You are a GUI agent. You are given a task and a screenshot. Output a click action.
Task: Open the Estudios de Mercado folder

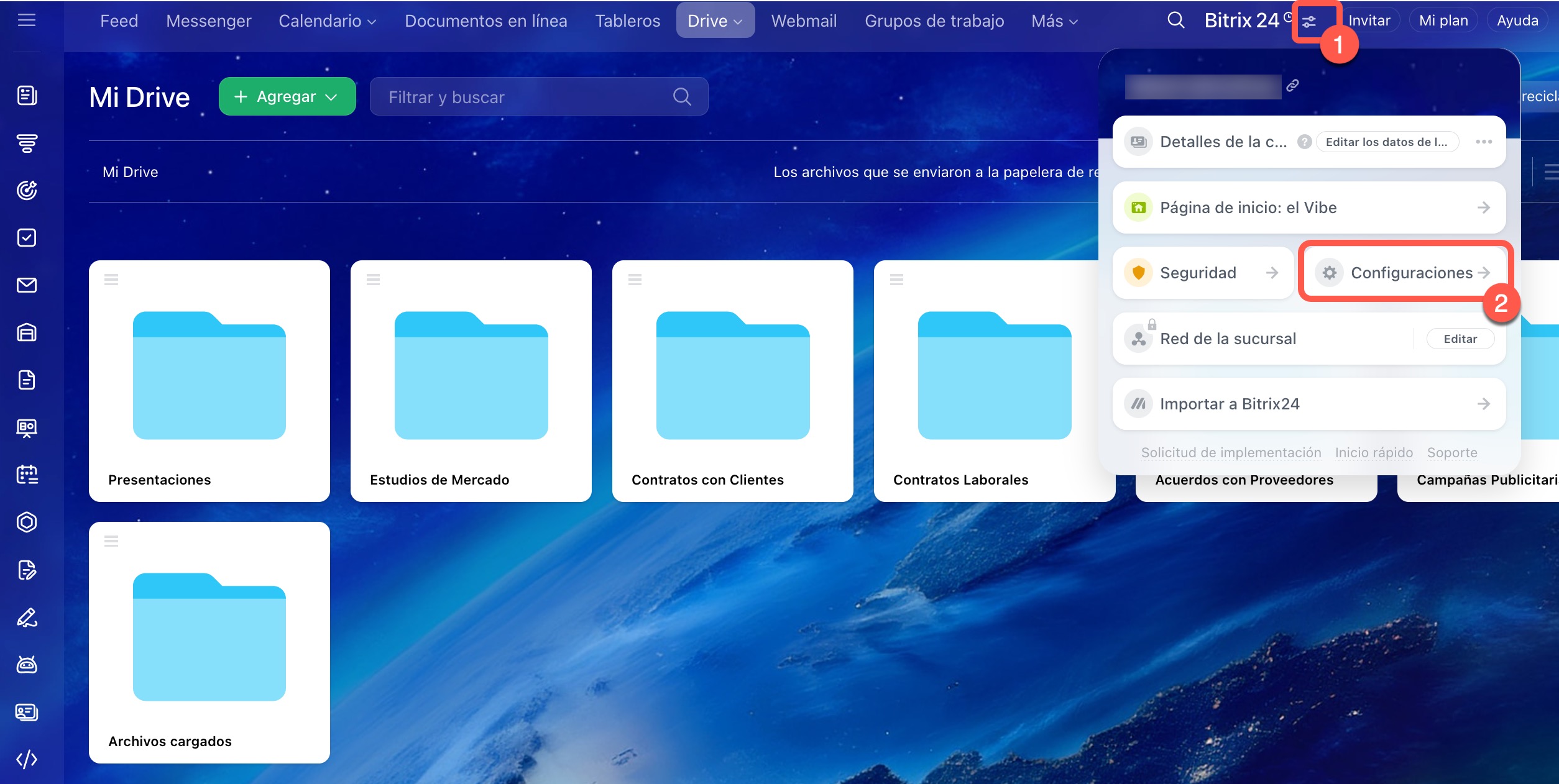click(x=471, y=380)
